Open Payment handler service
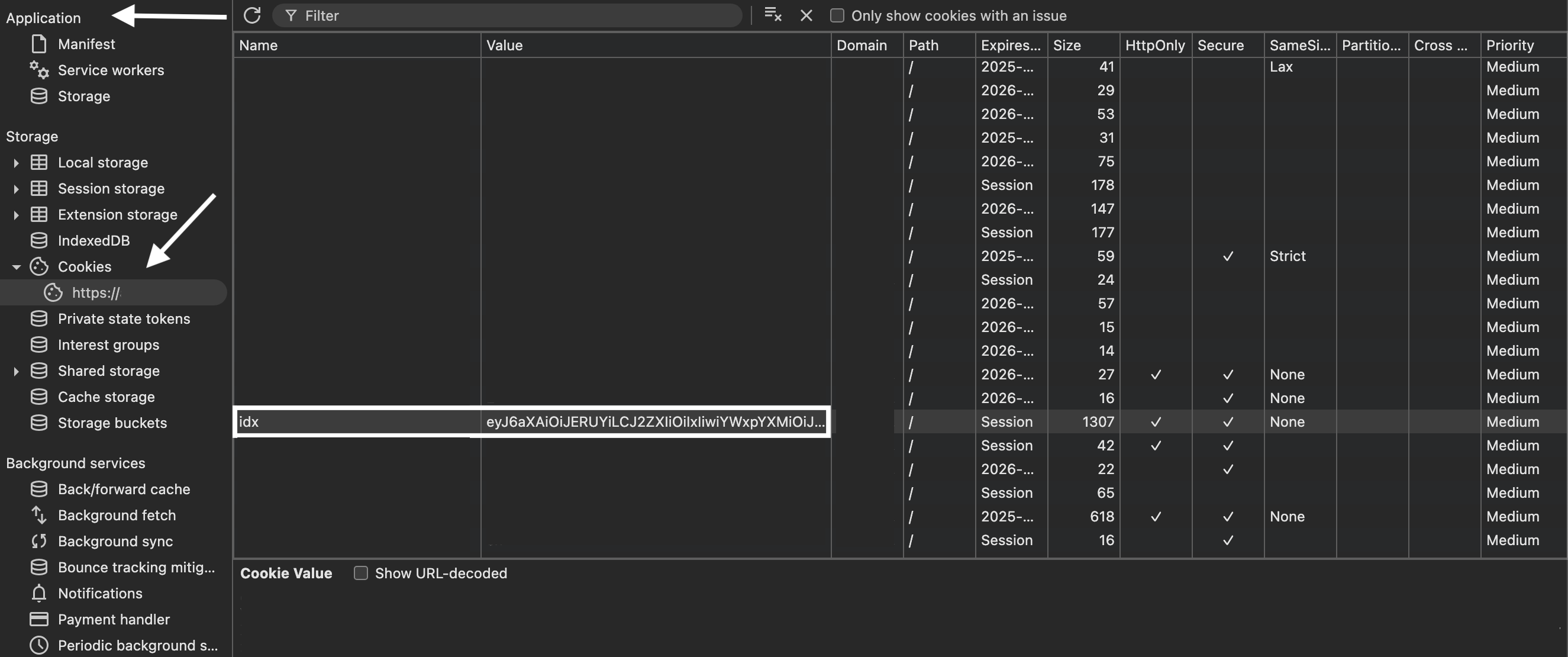This screenshot has width=1568, height=657. pos(113,619)
